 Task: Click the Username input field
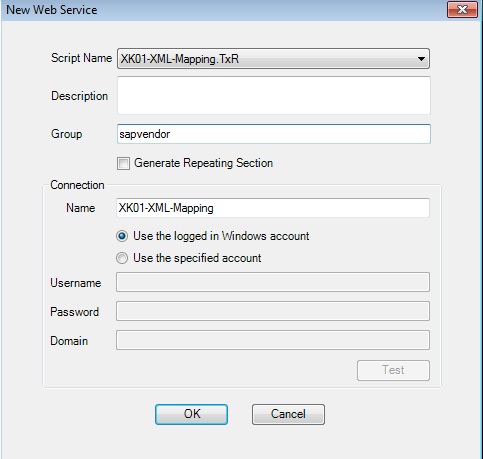(x=273, y=282)
